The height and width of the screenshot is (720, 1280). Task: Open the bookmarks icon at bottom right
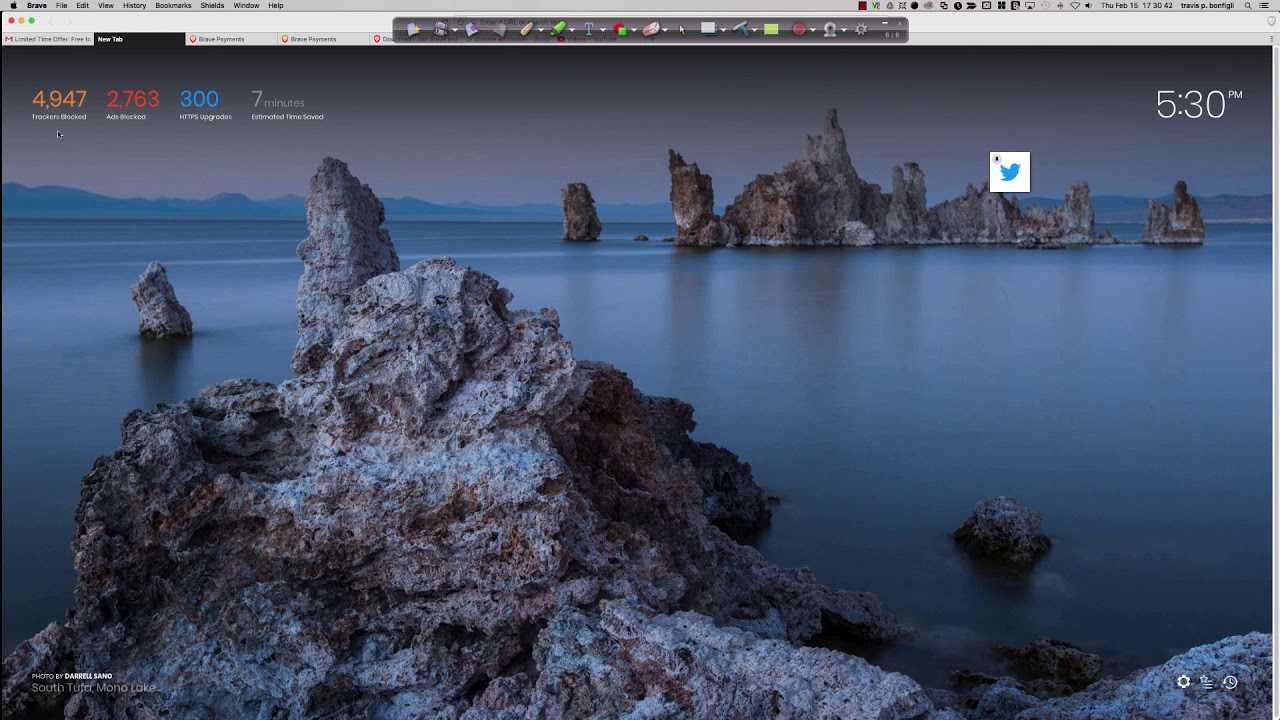click(x=1206, y=682)
